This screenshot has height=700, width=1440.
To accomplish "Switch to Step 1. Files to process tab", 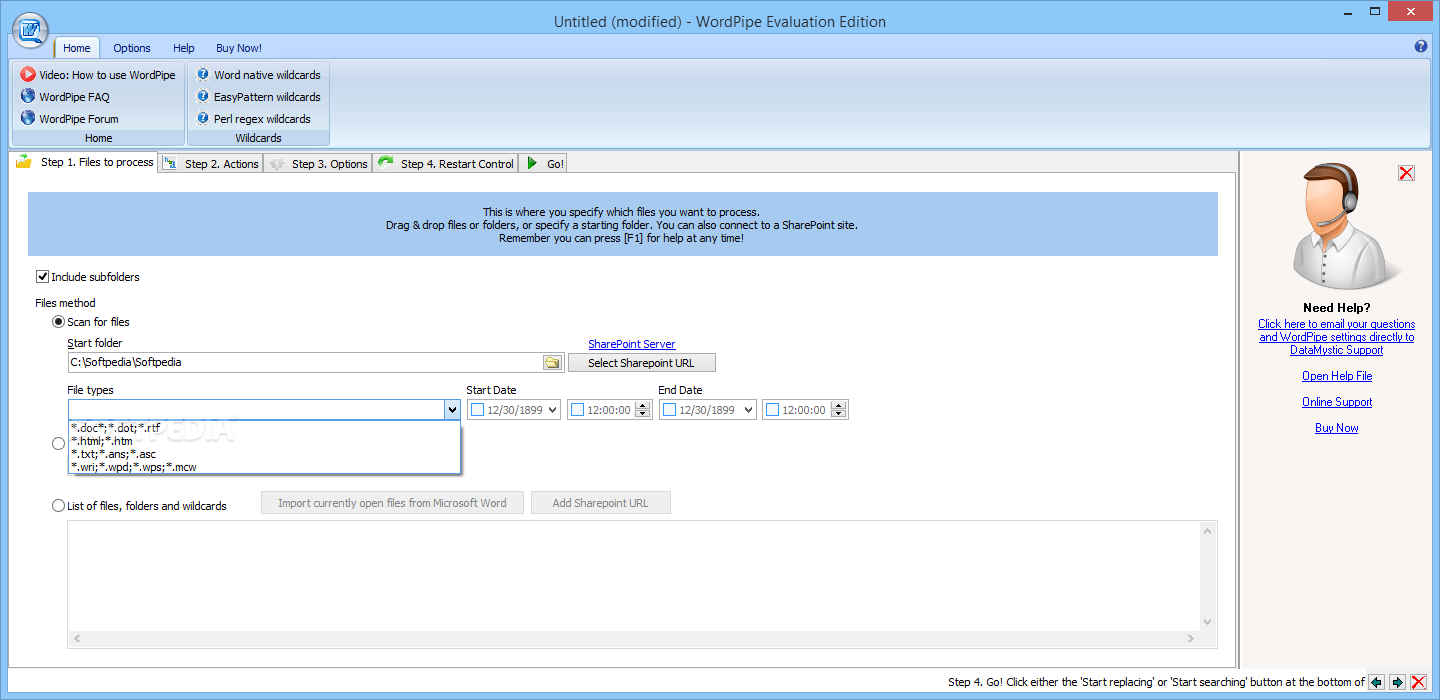I will coord(85,162).
